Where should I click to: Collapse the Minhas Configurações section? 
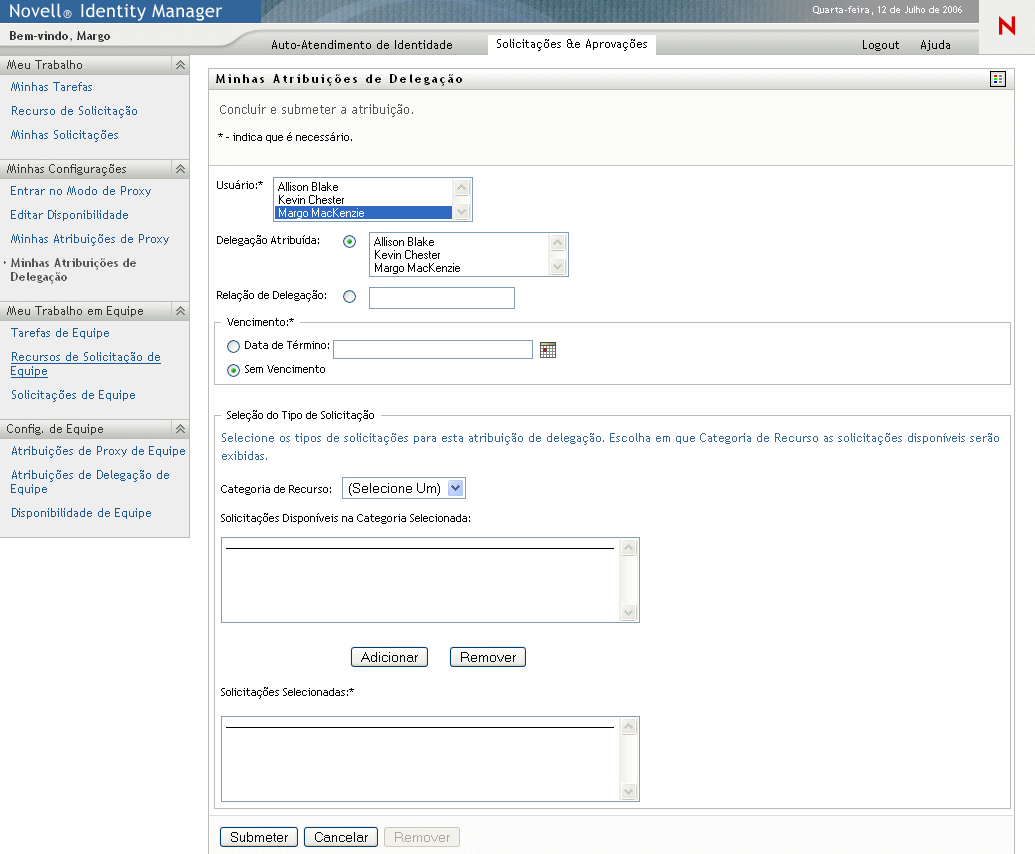pyautogui.click(x=180, y=169)
